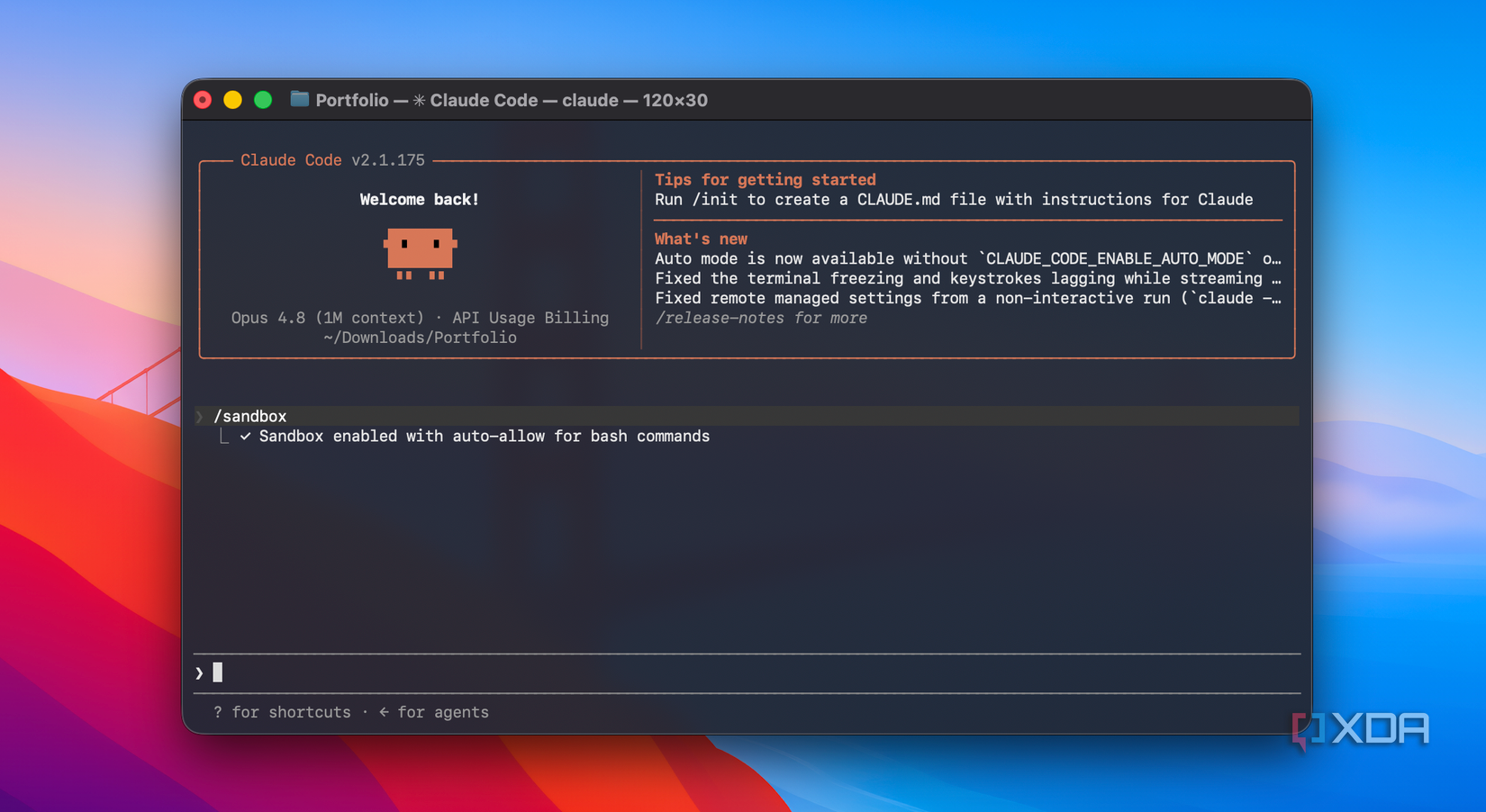Image resolution: width=1486 pixels, height=812 pixels.
Task: Click the 'Auto mode is now available' line
Action: 968,259
